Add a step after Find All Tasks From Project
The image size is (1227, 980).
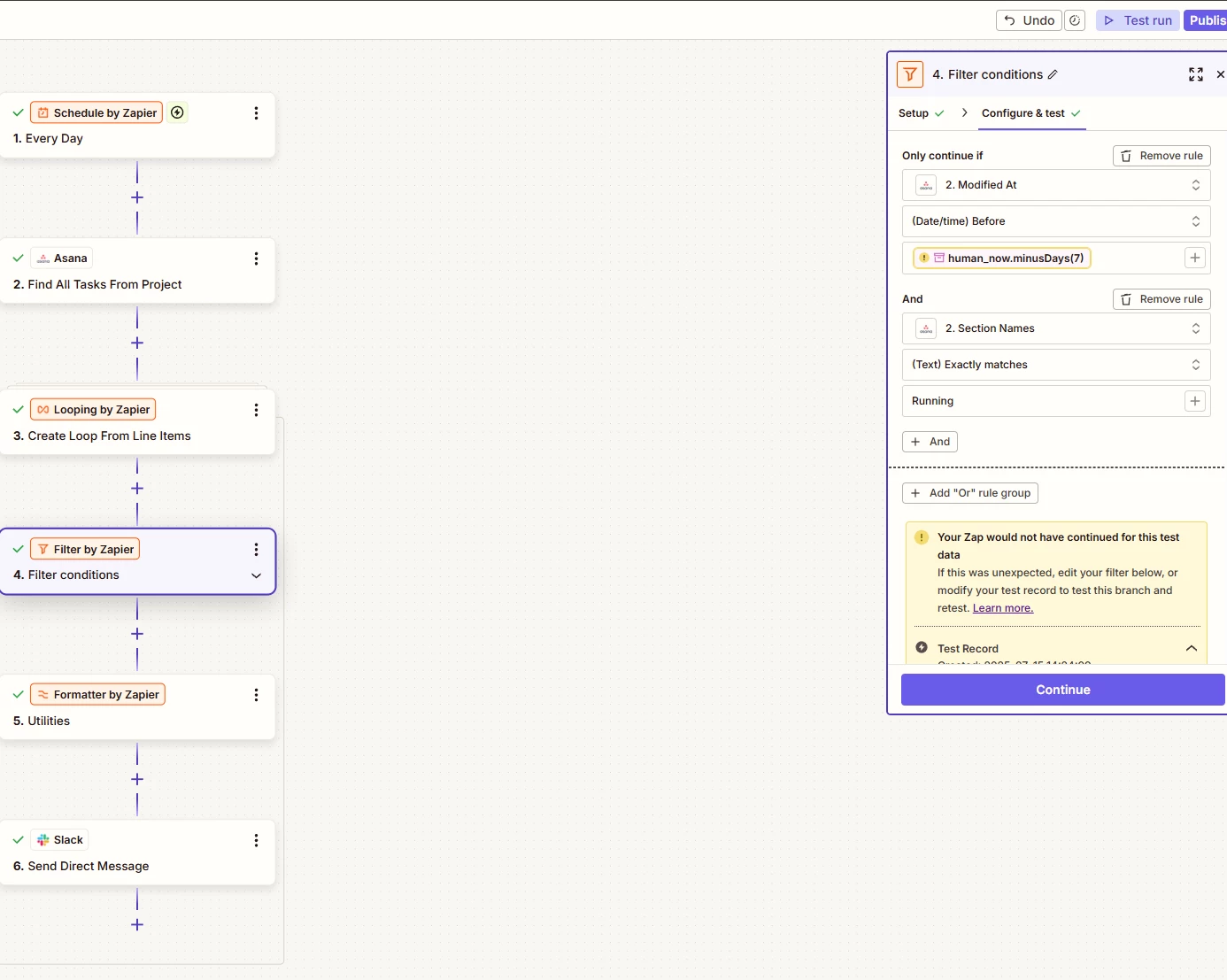coord(137,343)
